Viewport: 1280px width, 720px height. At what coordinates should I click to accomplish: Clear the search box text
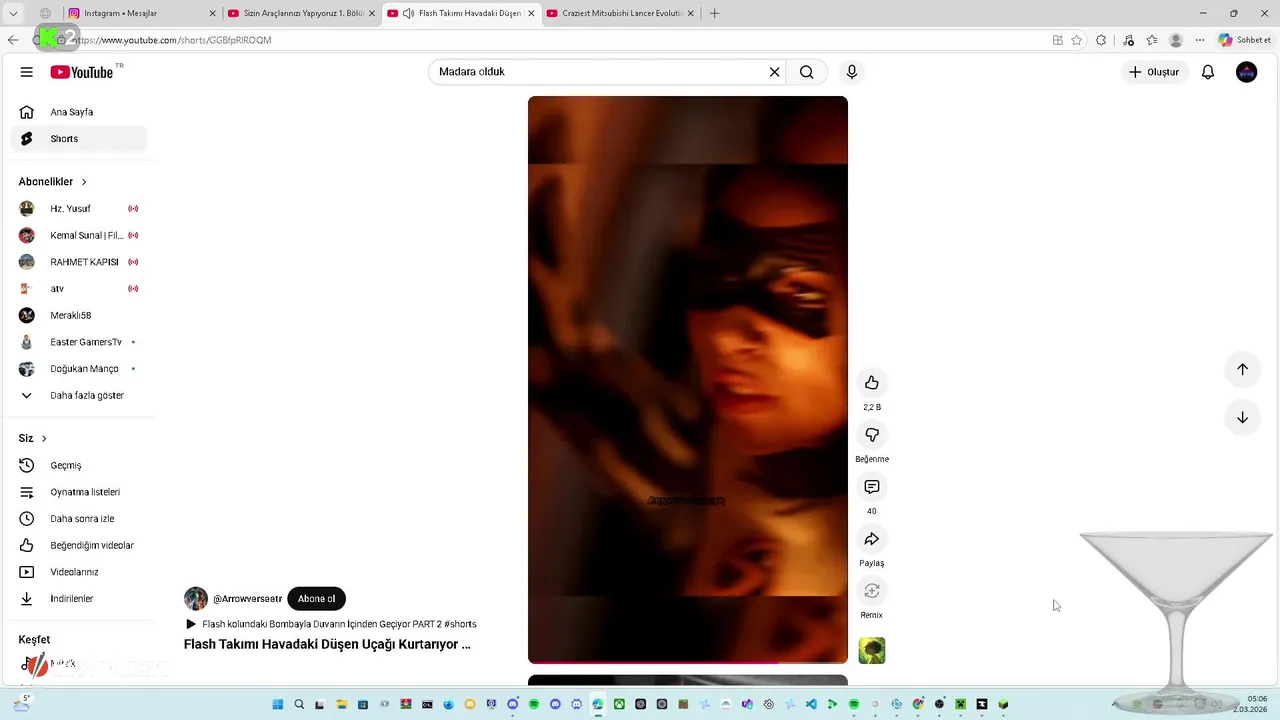(x=774, y=72)
